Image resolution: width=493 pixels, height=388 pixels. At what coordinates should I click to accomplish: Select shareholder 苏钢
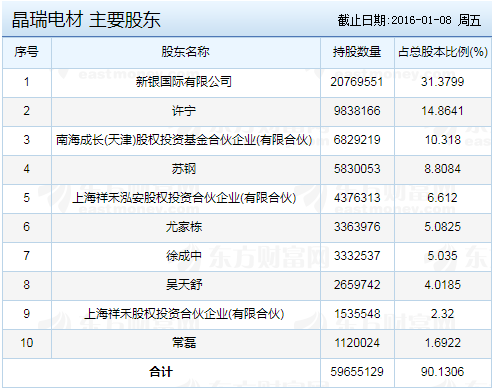click(184, 169)
